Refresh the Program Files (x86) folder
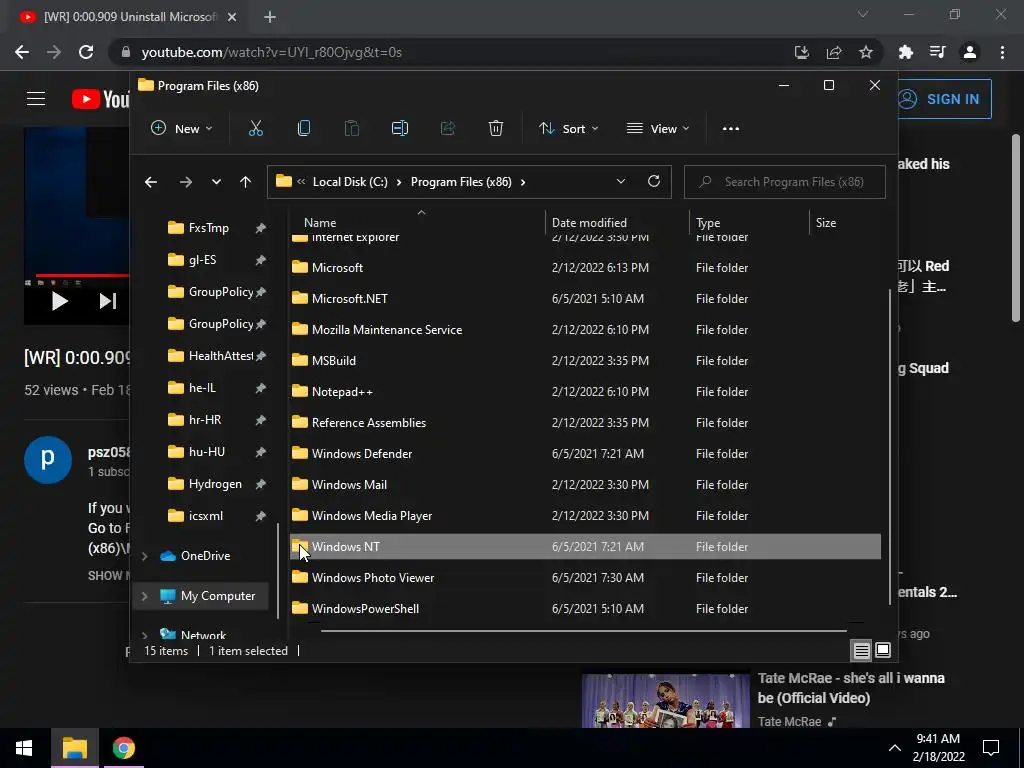Screen dimensions: 1024x768 [x=654, y=182]
